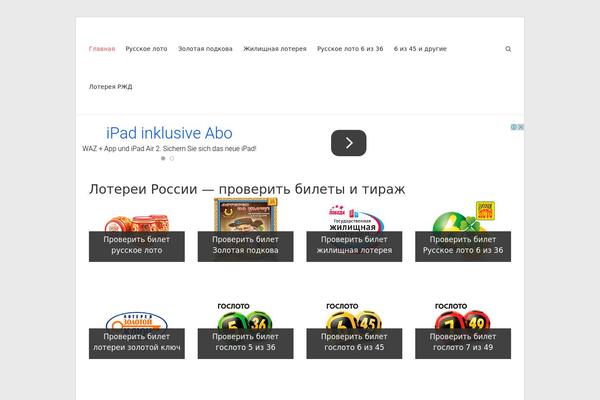The height and width of the screenshot is (400, 600).
Task: Click Проверить билет Золотая подкова caption
Action: pos(245,246)
